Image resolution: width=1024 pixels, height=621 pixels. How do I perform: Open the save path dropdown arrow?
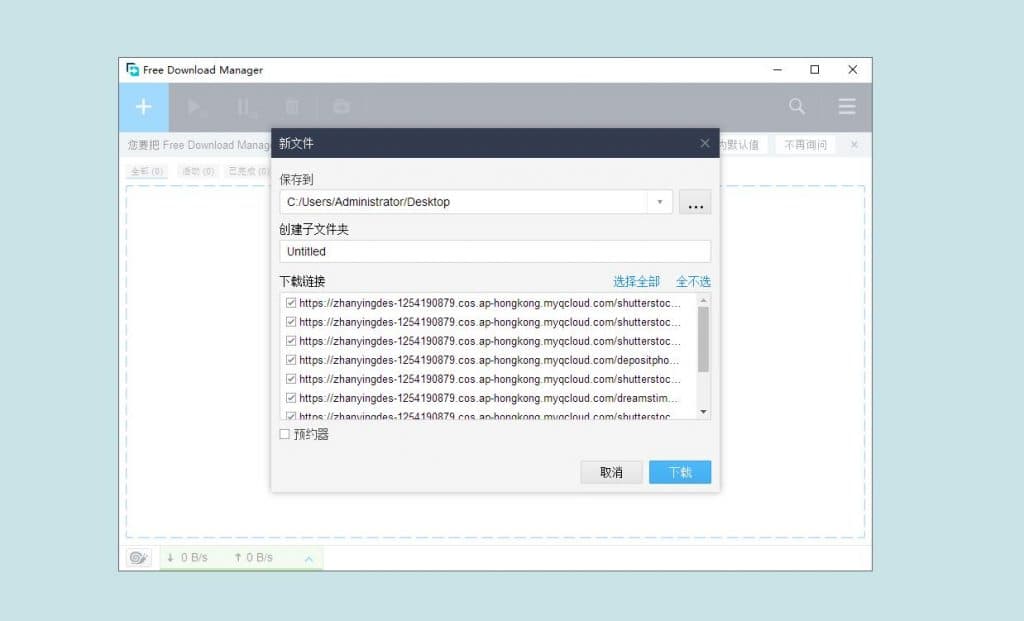(659, 201)
